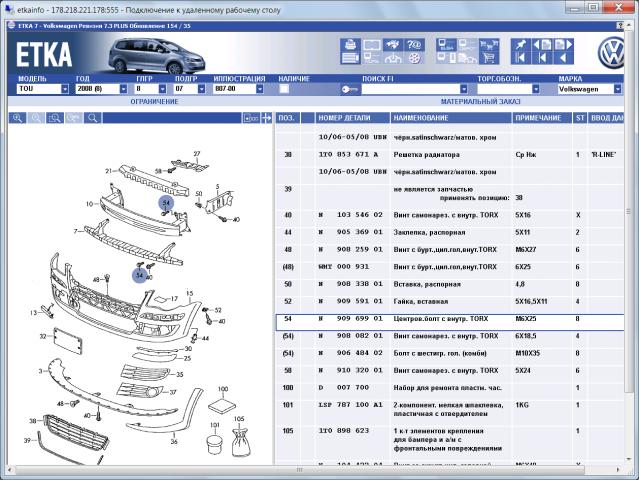Click the Поз. column header
639x480 pixels.
tap(288, 118)
